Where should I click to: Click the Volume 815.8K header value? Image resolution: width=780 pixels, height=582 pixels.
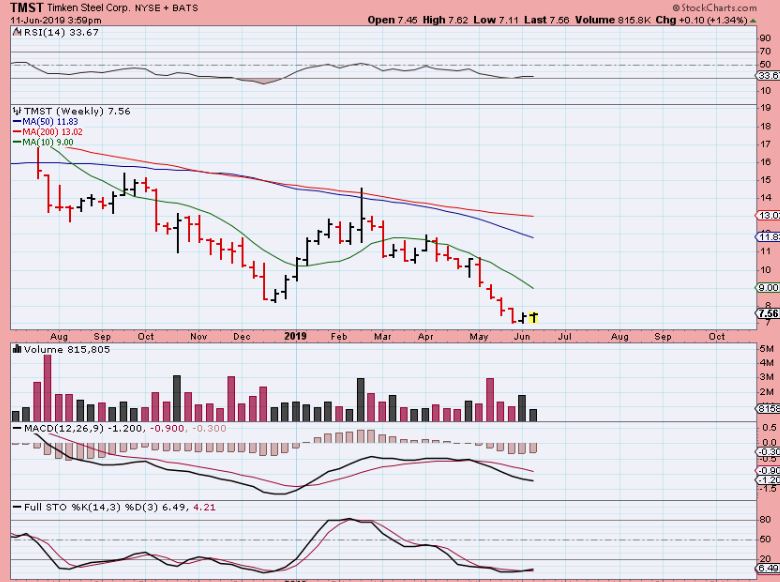(x=613, y=20)
